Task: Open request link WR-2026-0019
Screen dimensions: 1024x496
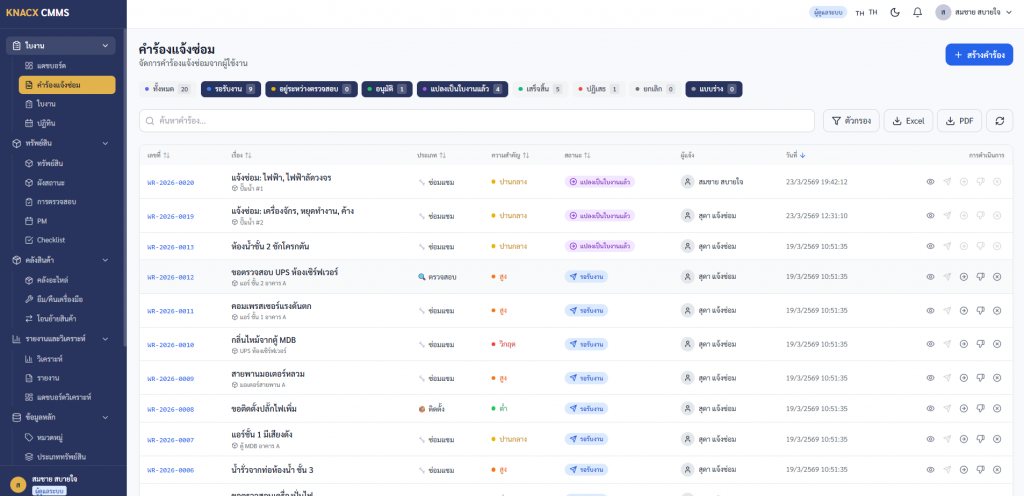Action: pos(170,216)
